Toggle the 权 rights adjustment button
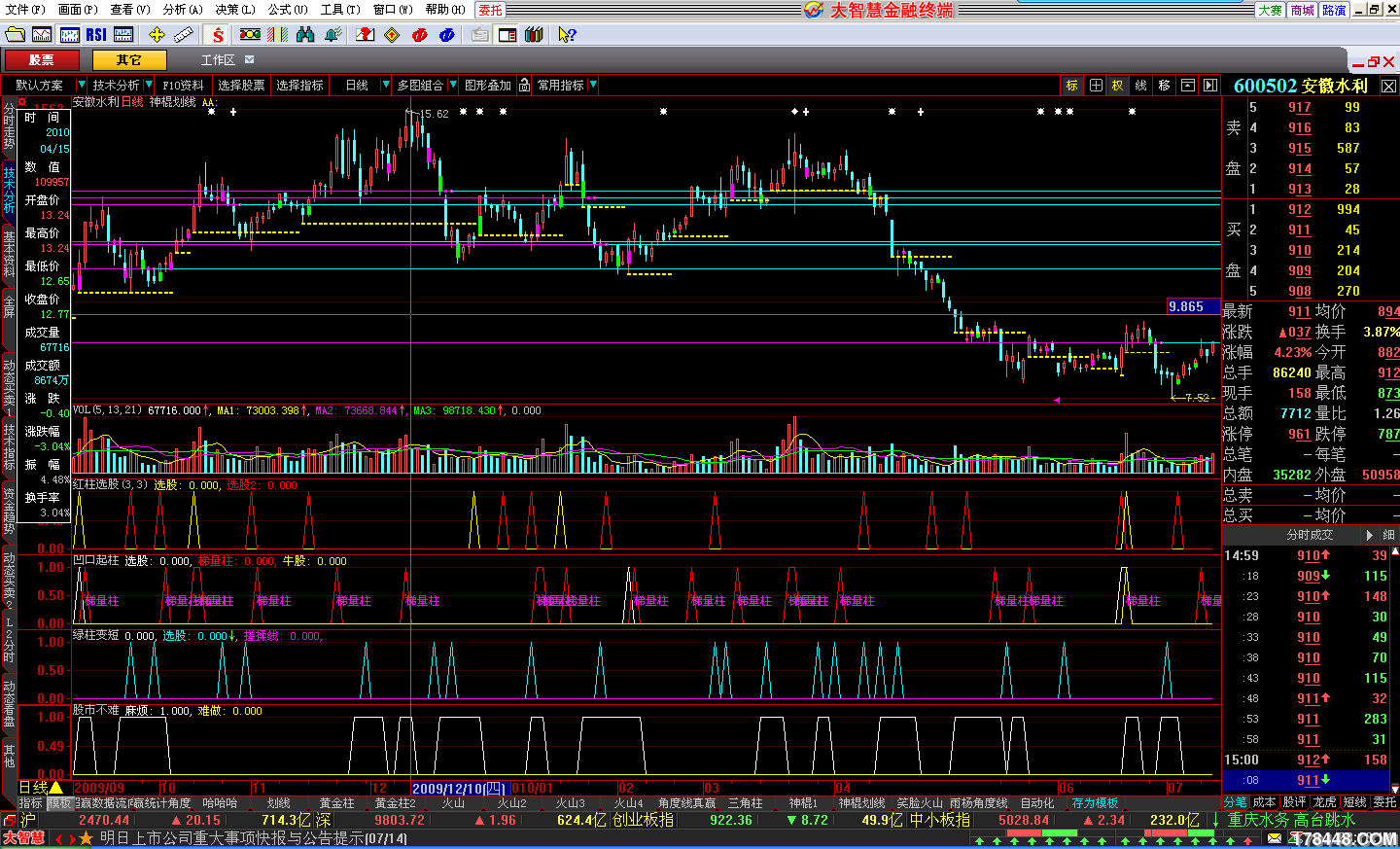This screenshot has width=1400, height=849. tap(1118, 86)
